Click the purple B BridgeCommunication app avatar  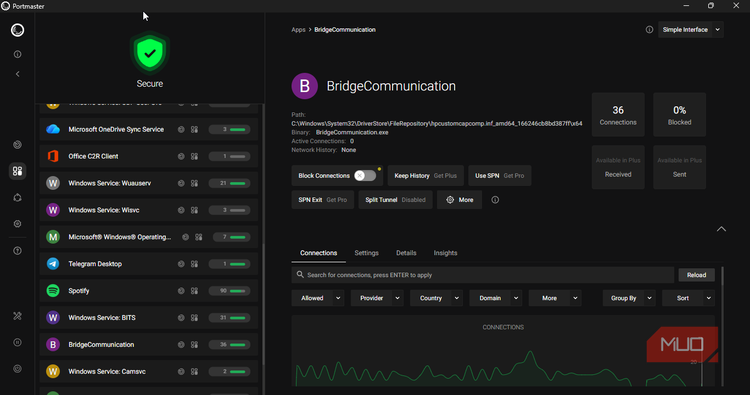[x=305, y=86]
